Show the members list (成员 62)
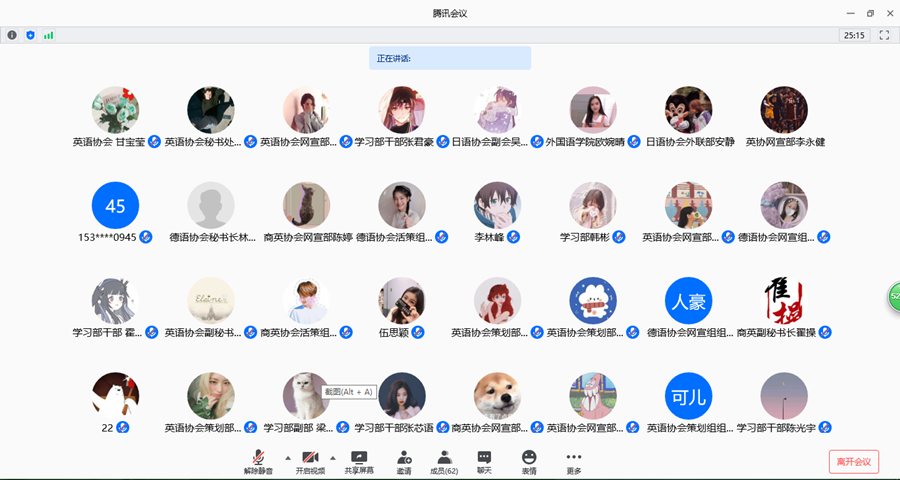The height and width of the screenshot is (480, 900). tap(444, 461)
